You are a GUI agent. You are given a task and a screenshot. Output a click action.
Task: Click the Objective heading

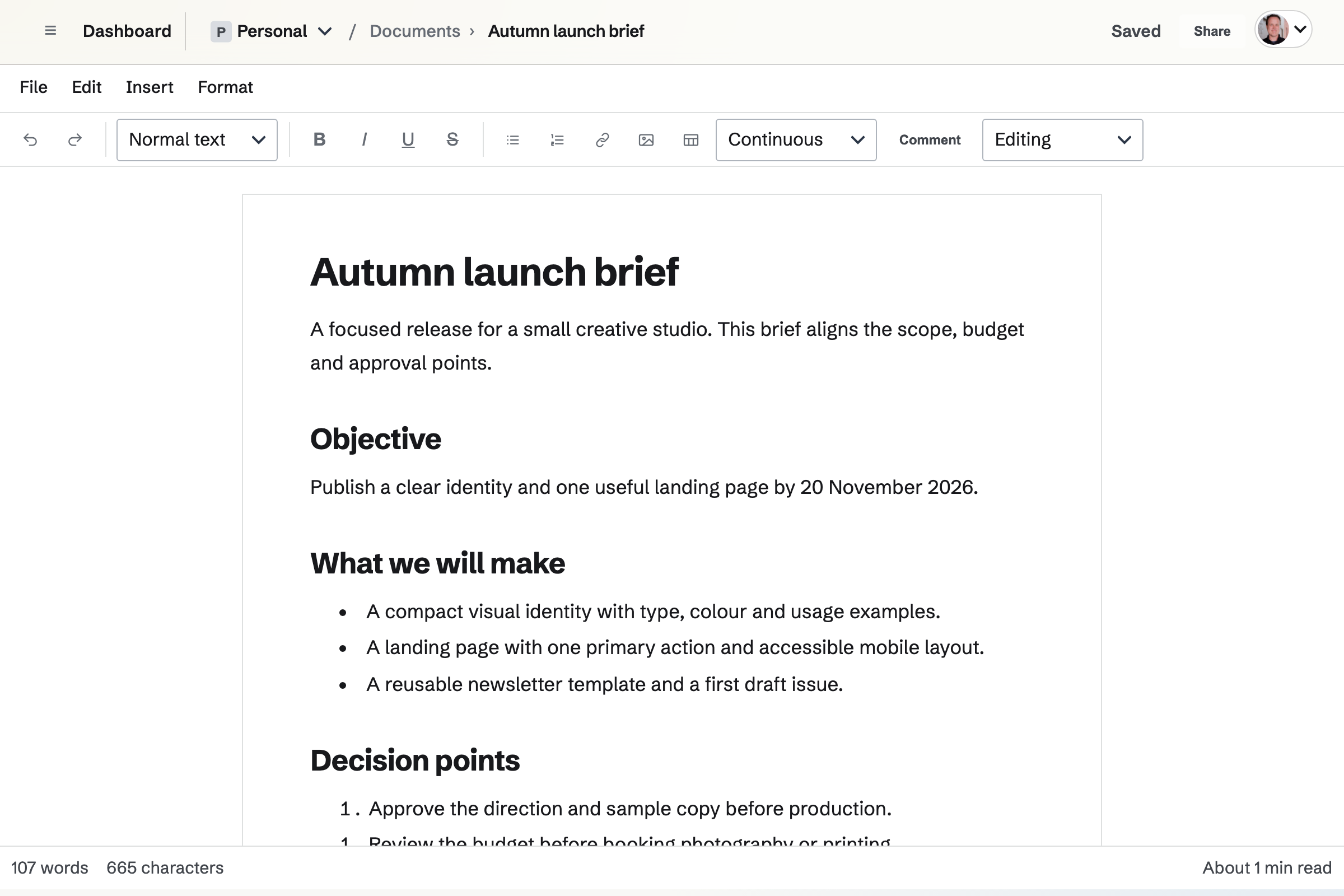tap(375, 440)
